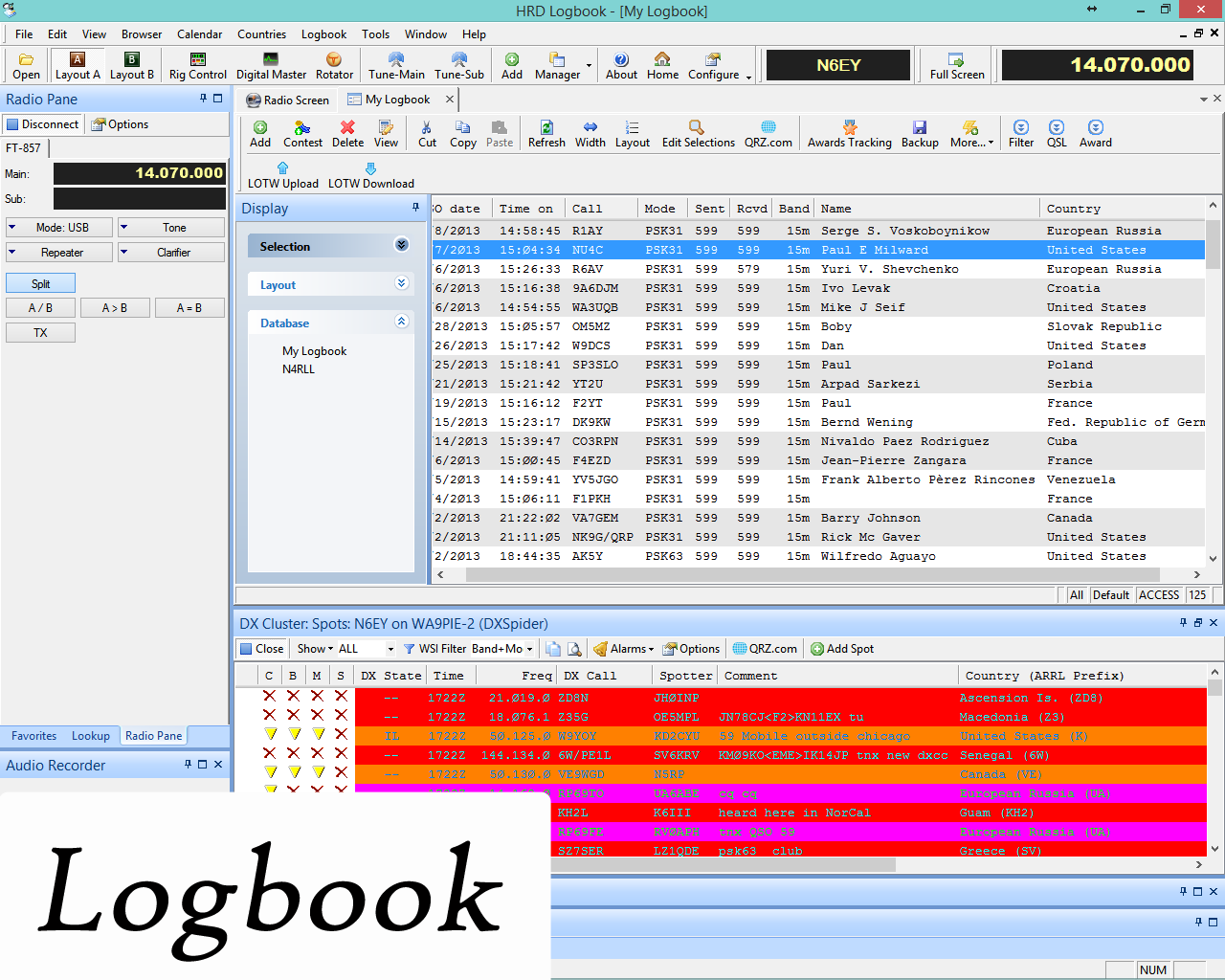Open the Layout A view
The height and width of the screenshot is (980, 1225).
[78, 66]
